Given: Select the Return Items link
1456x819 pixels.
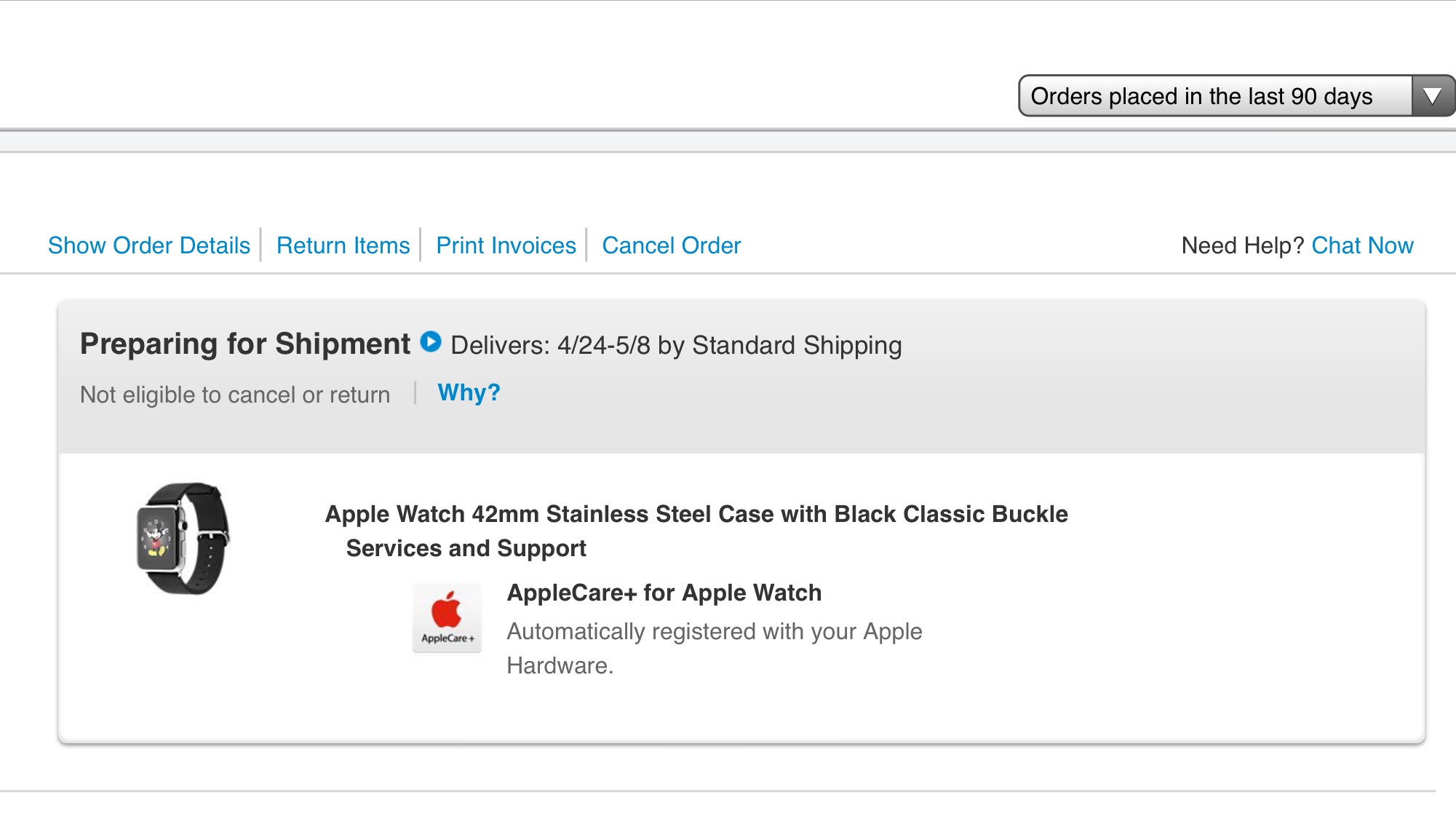Looking at the screenshot, I should click(343, 246).
